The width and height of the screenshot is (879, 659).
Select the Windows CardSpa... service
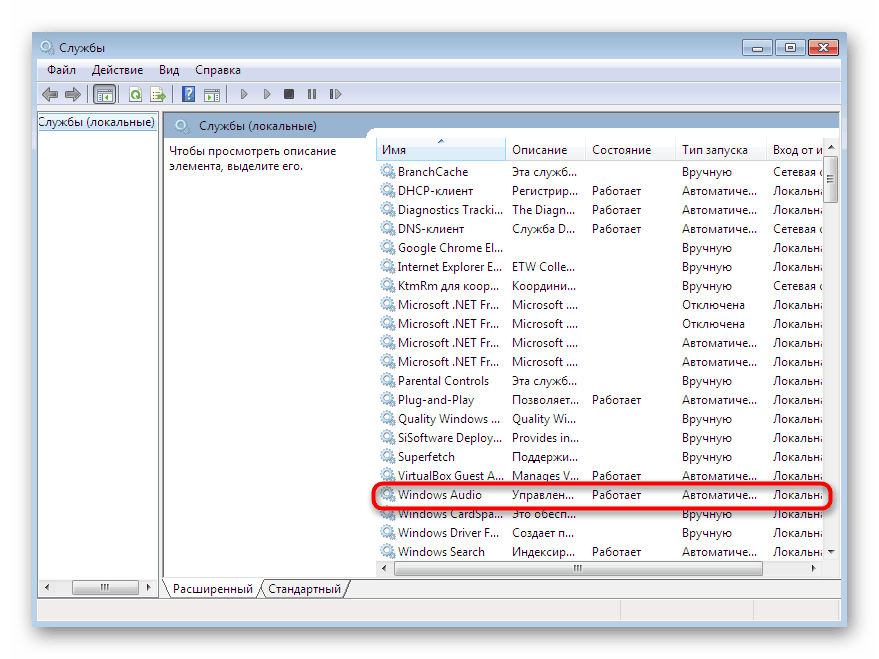(x=450, y=513)
